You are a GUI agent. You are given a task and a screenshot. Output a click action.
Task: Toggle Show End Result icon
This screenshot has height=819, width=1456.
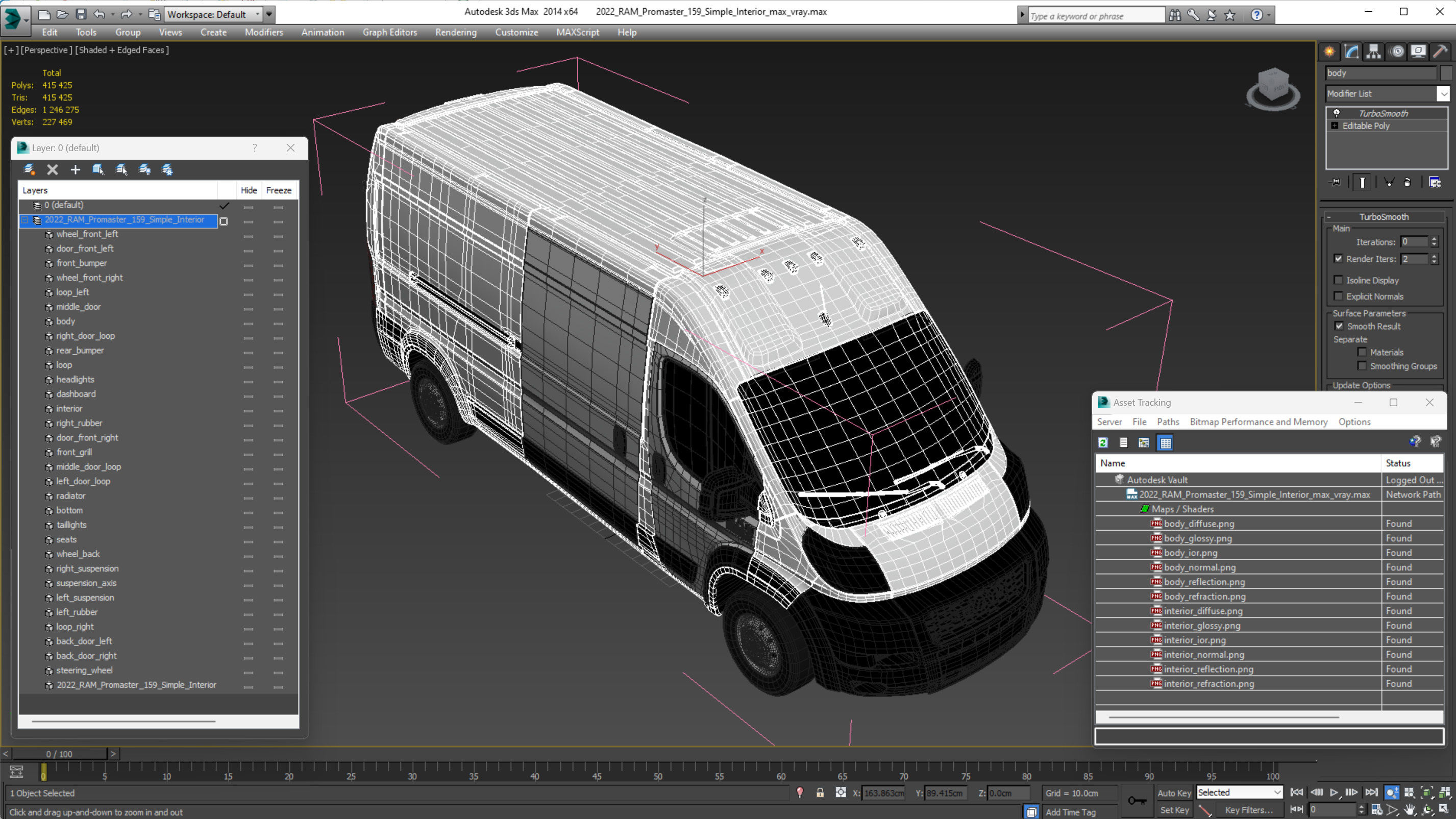tap(1362, 182)
